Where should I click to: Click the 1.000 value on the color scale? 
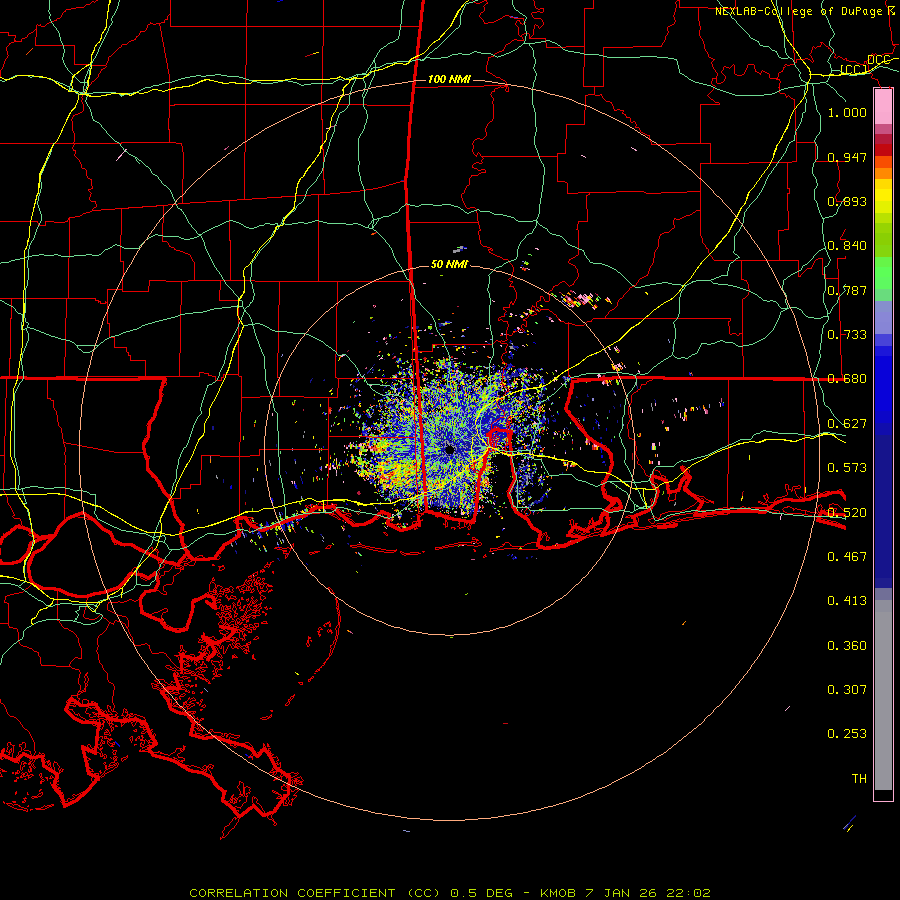[x=847, y=112]
